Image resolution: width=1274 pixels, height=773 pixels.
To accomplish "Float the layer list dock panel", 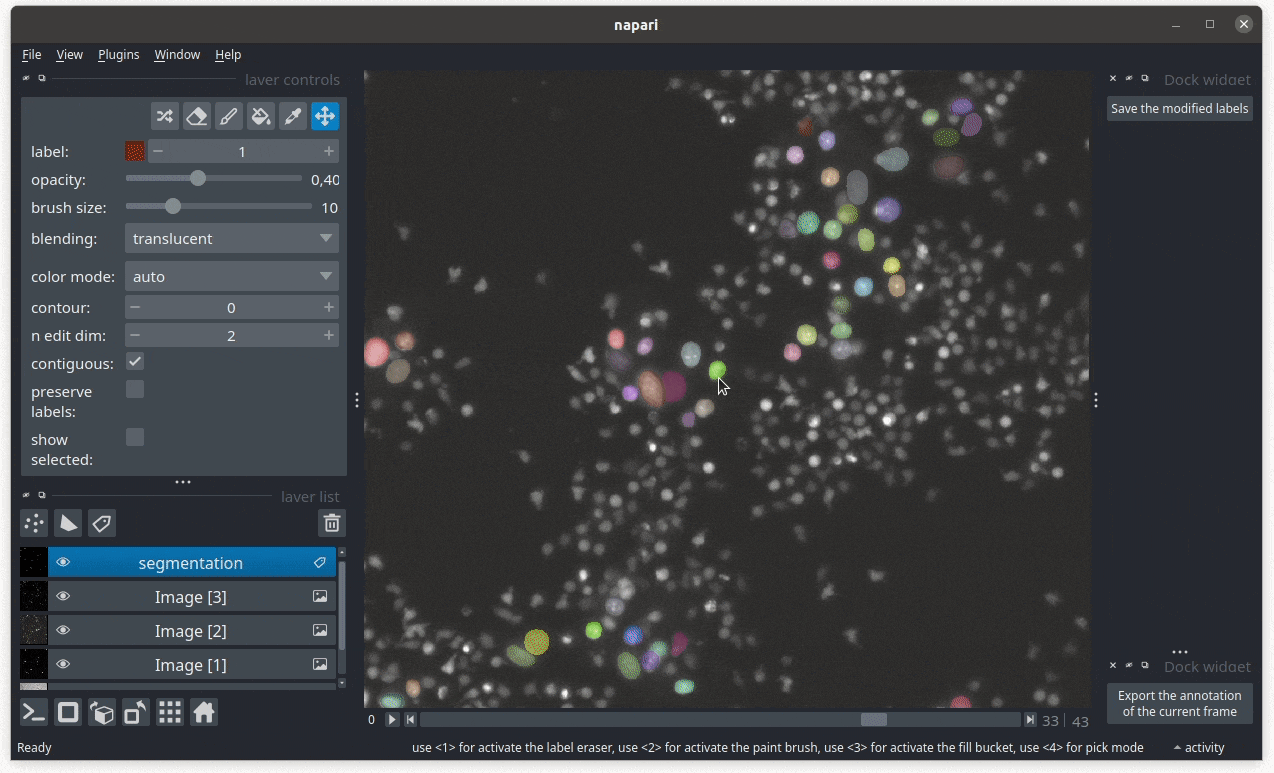I will click(x=42, y=496).
